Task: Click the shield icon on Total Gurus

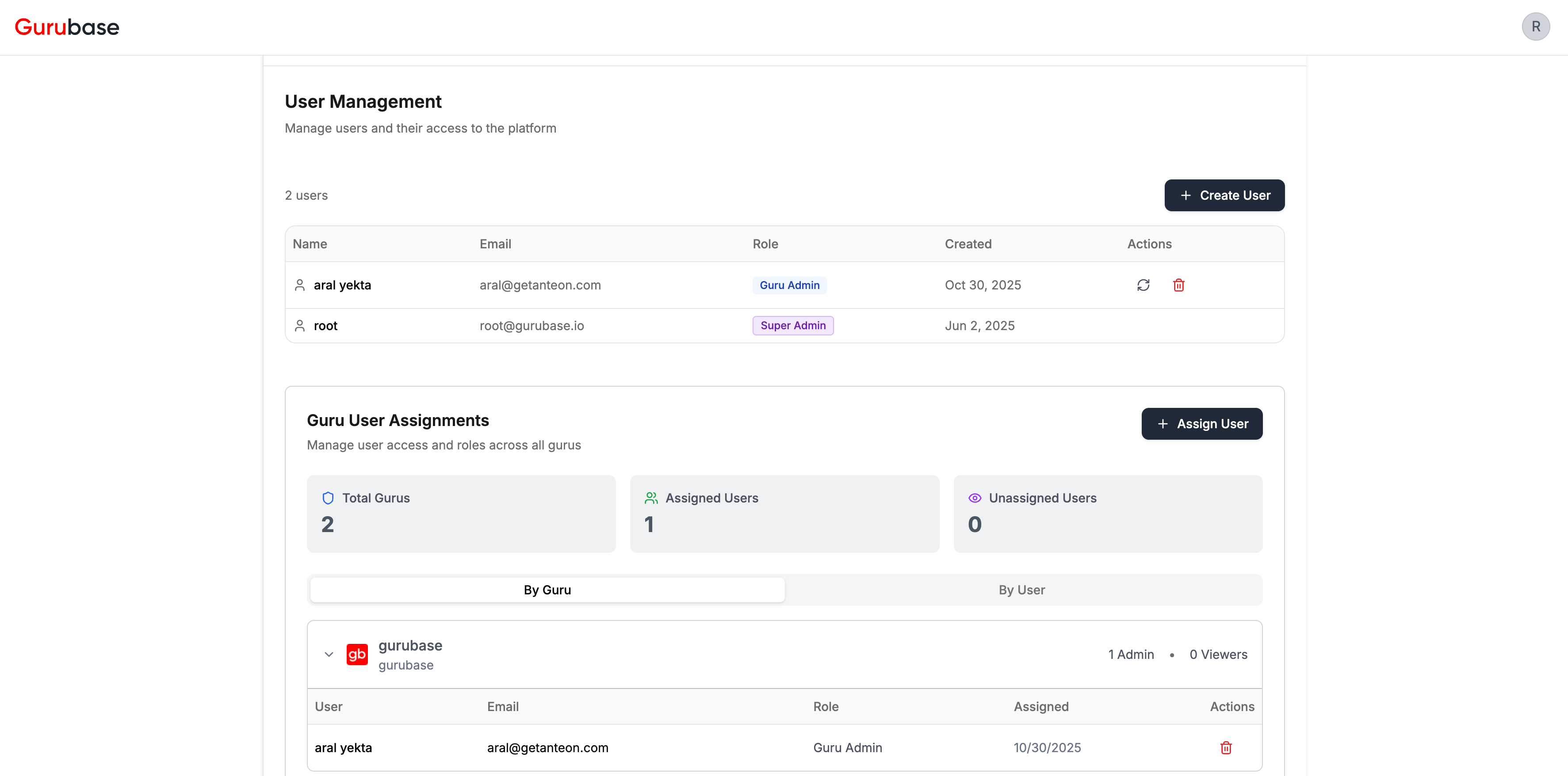Action: [x=328, y=498]
